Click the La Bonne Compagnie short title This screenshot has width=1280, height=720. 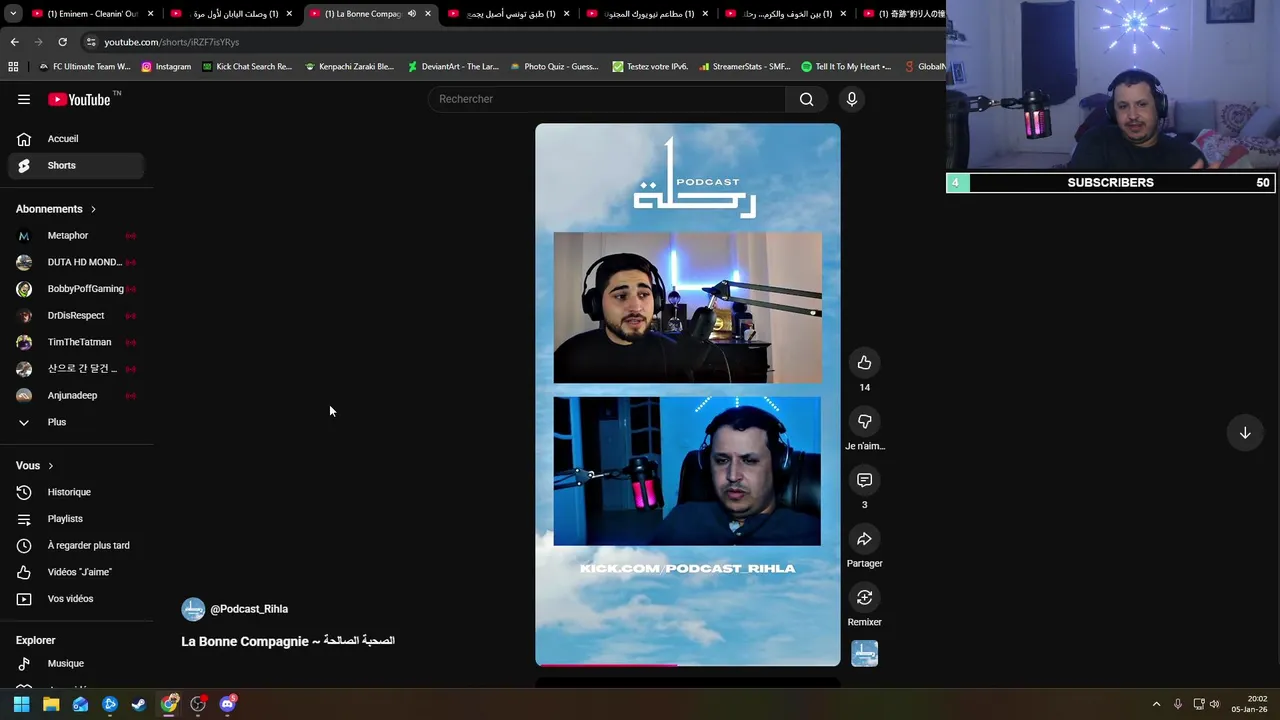(288, 641)
